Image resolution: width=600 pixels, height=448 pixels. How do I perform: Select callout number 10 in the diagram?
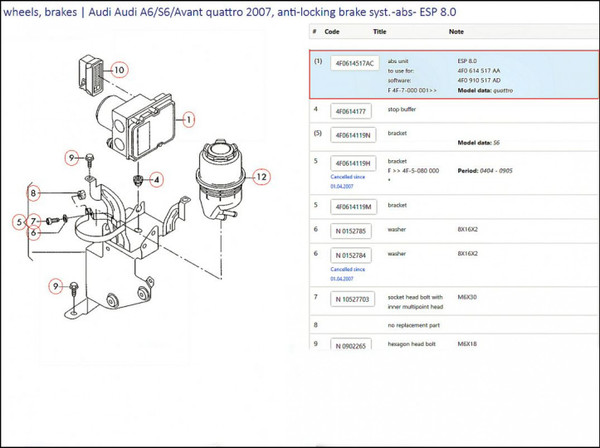119,70
